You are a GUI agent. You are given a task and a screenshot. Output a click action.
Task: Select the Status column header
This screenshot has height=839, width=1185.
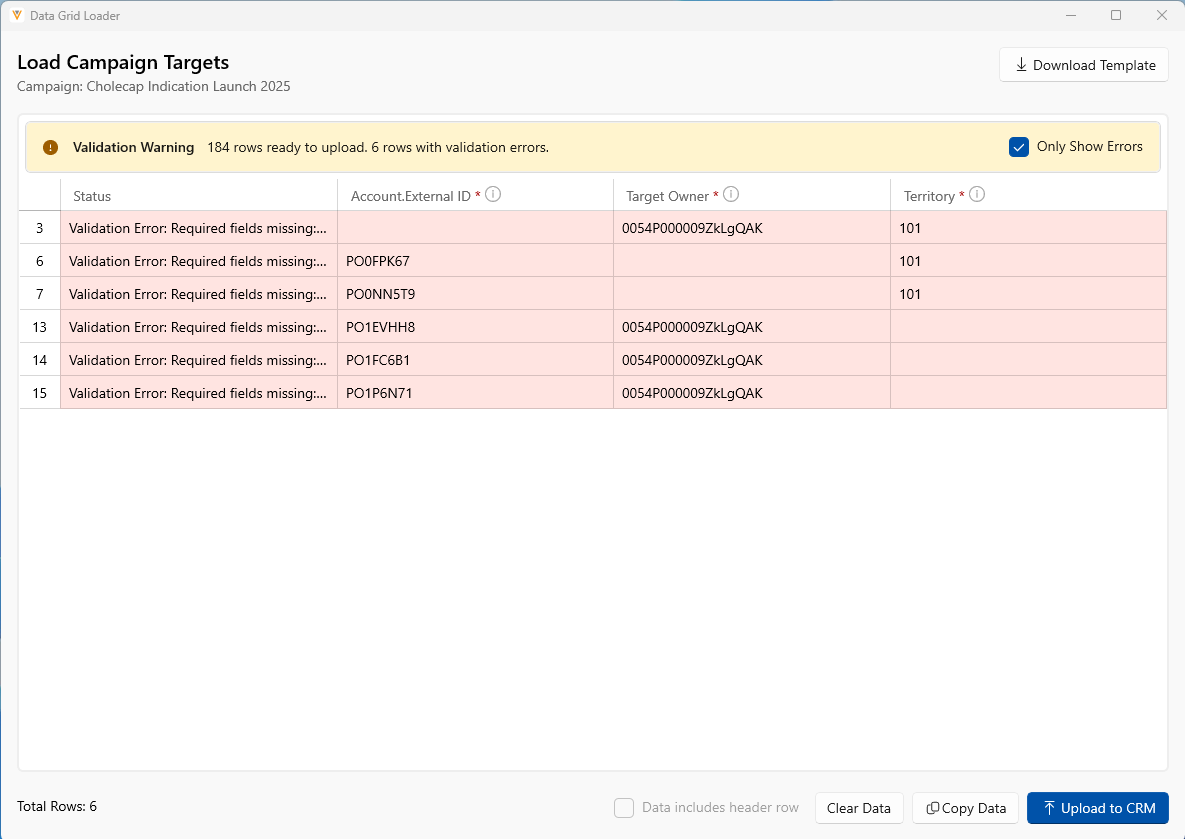(x=198, y=196)
